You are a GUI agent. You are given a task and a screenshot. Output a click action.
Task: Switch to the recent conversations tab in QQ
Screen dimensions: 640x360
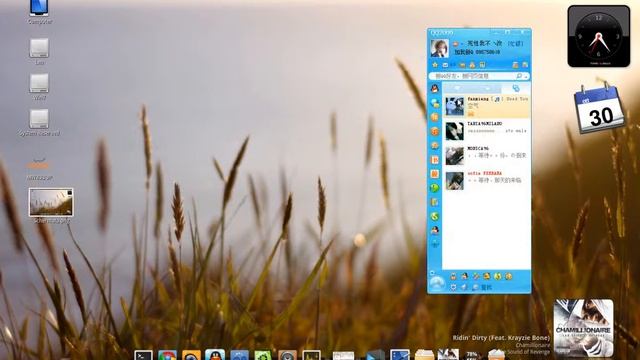516,88
